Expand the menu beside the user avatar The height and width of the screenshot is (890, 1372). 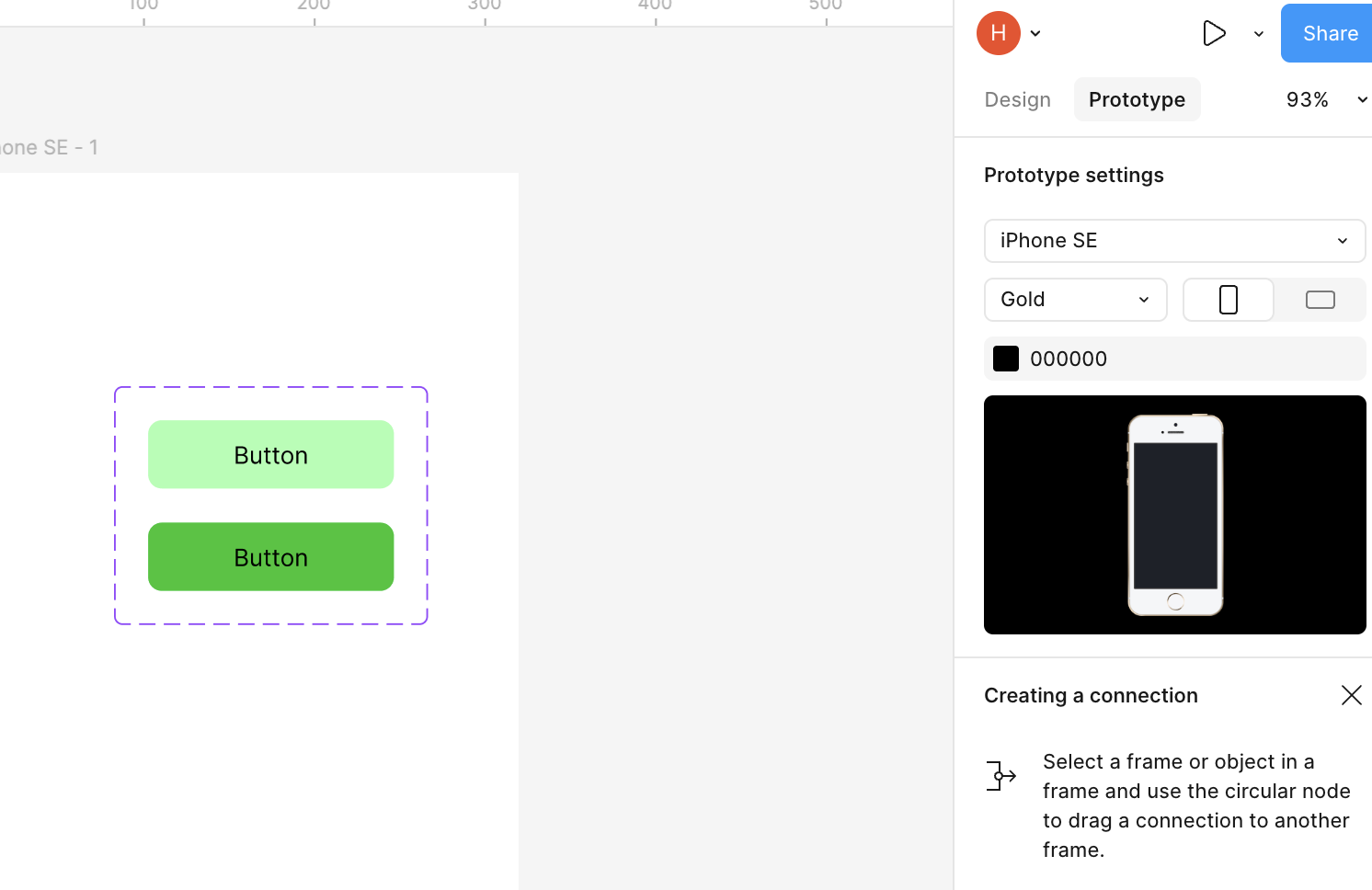[1035, 34]
